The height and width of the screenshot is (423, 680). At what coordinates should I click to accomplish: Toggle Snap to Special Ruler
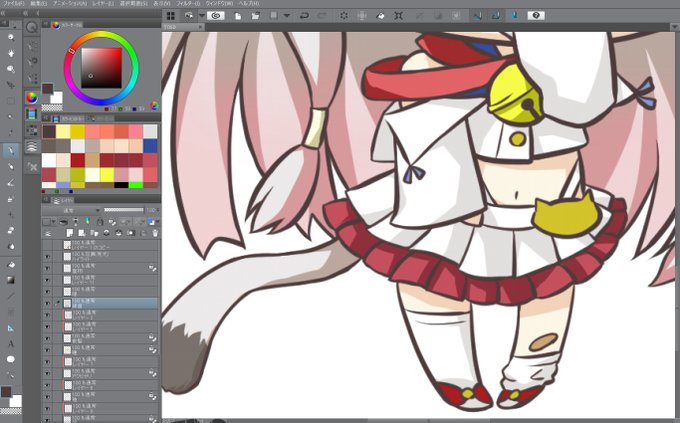point(495,16)
